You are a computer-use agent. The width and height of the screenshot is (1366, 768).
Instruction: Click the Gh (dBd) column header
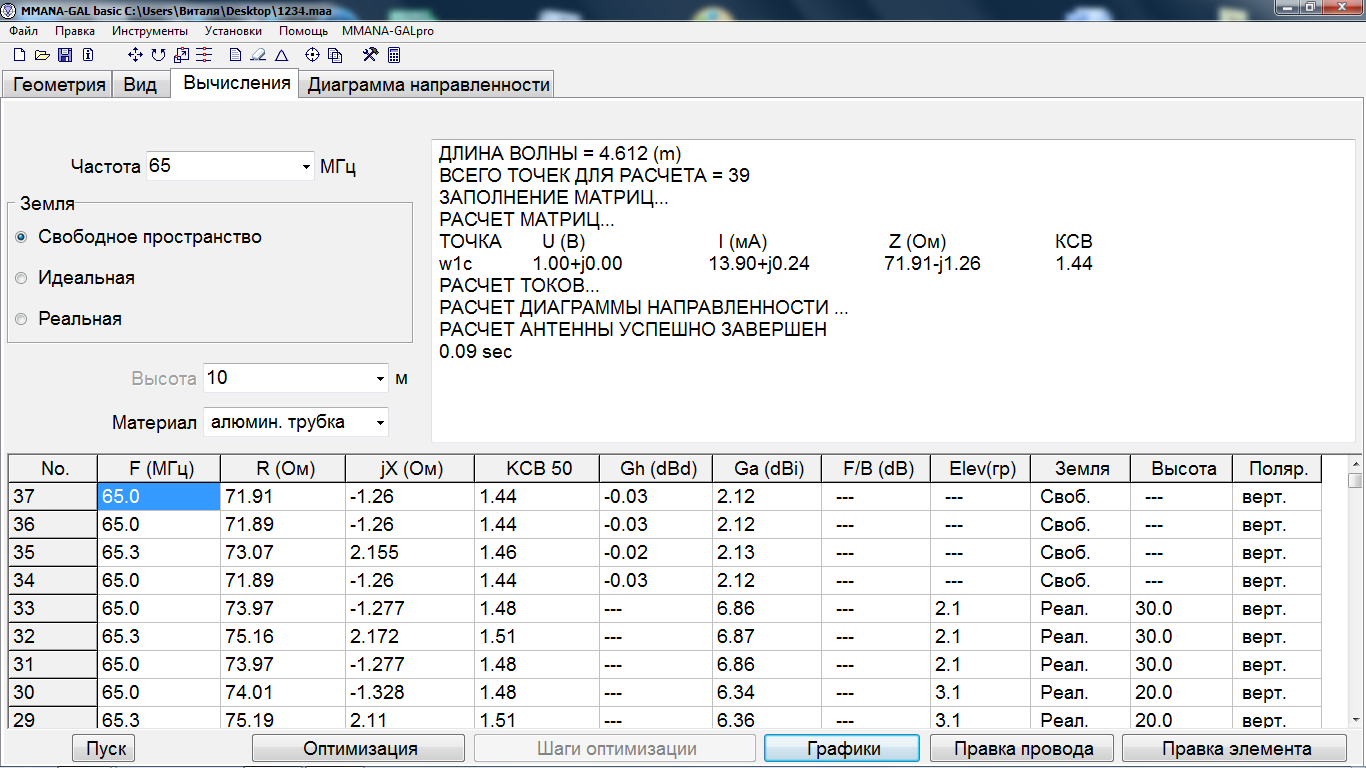click(656, 468)
